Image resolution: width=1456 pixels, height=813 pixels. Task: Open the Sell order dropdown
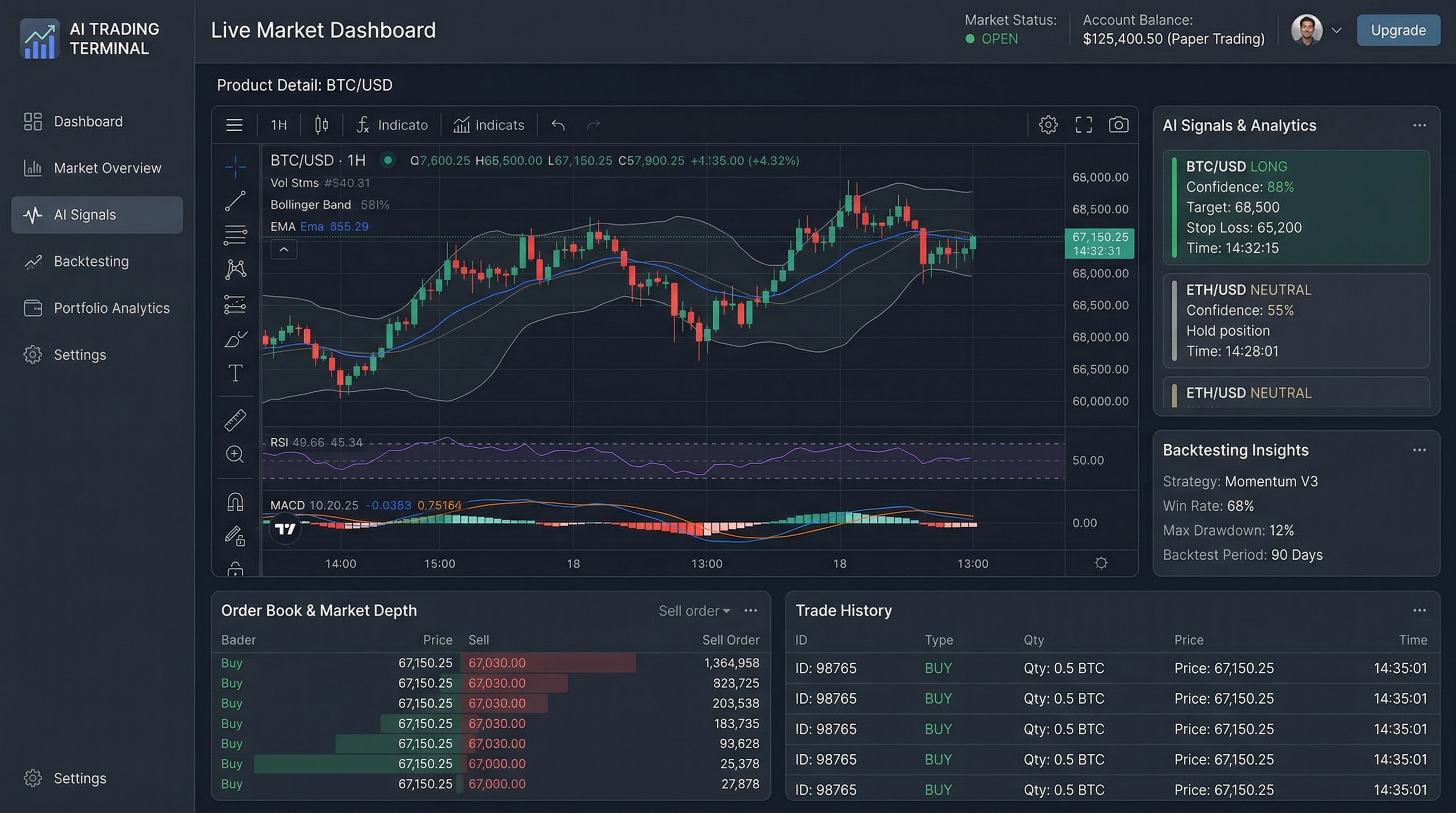(x=694, y=611)
